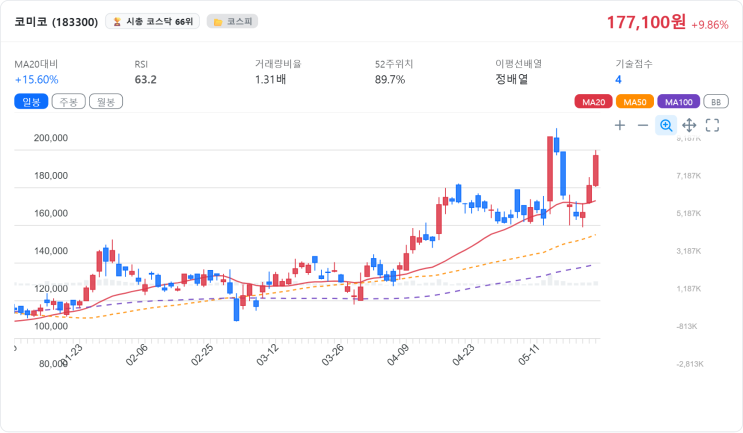This screenshot has height=433, width=743.
Task: Click the 02-25 date axis label
Action: tap(202, 355)
